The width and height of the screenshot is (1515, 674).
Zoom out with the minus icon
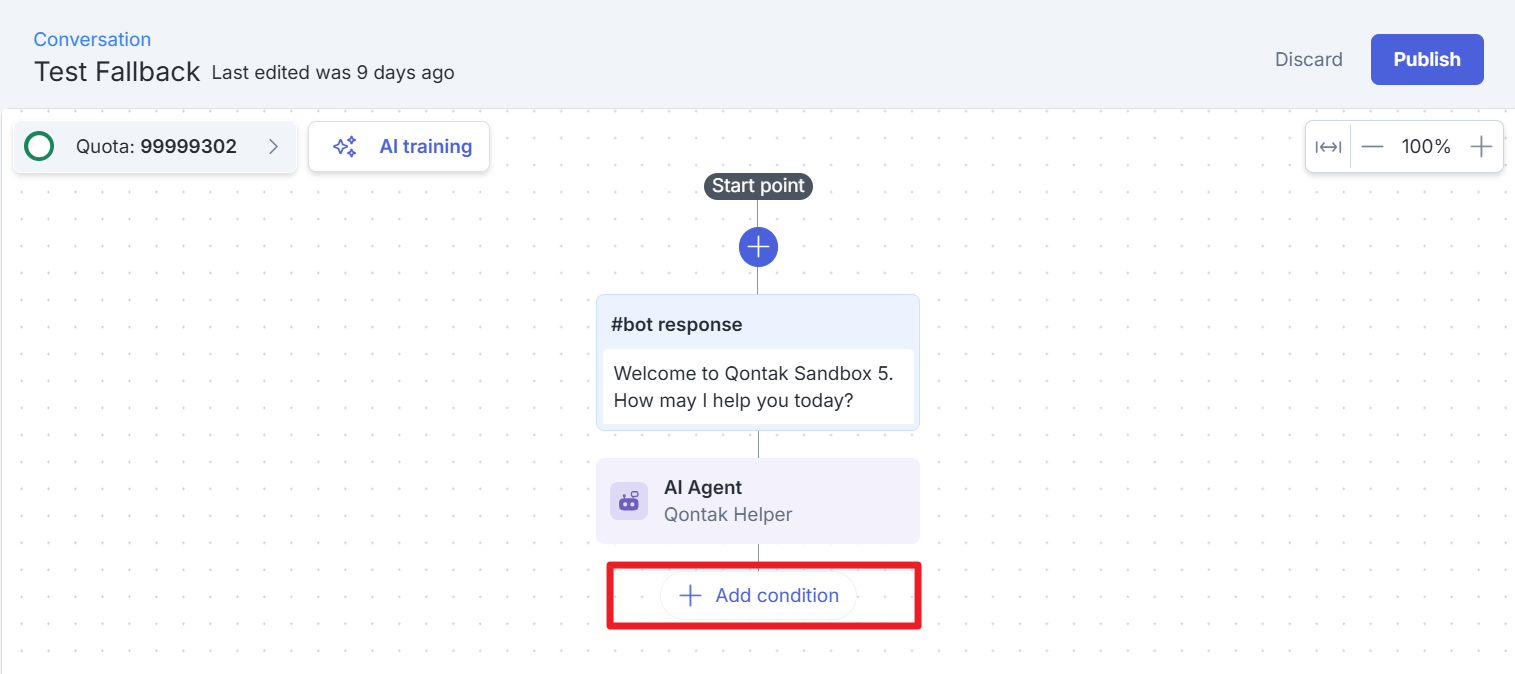click(1372, 147)
